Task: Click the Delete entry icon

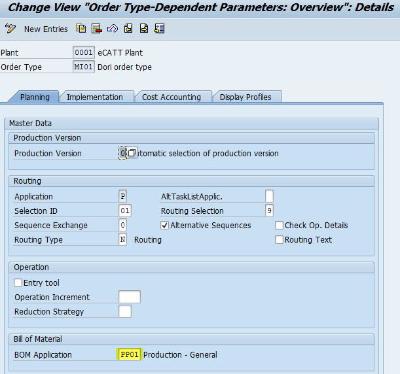Action: [97, 29]
